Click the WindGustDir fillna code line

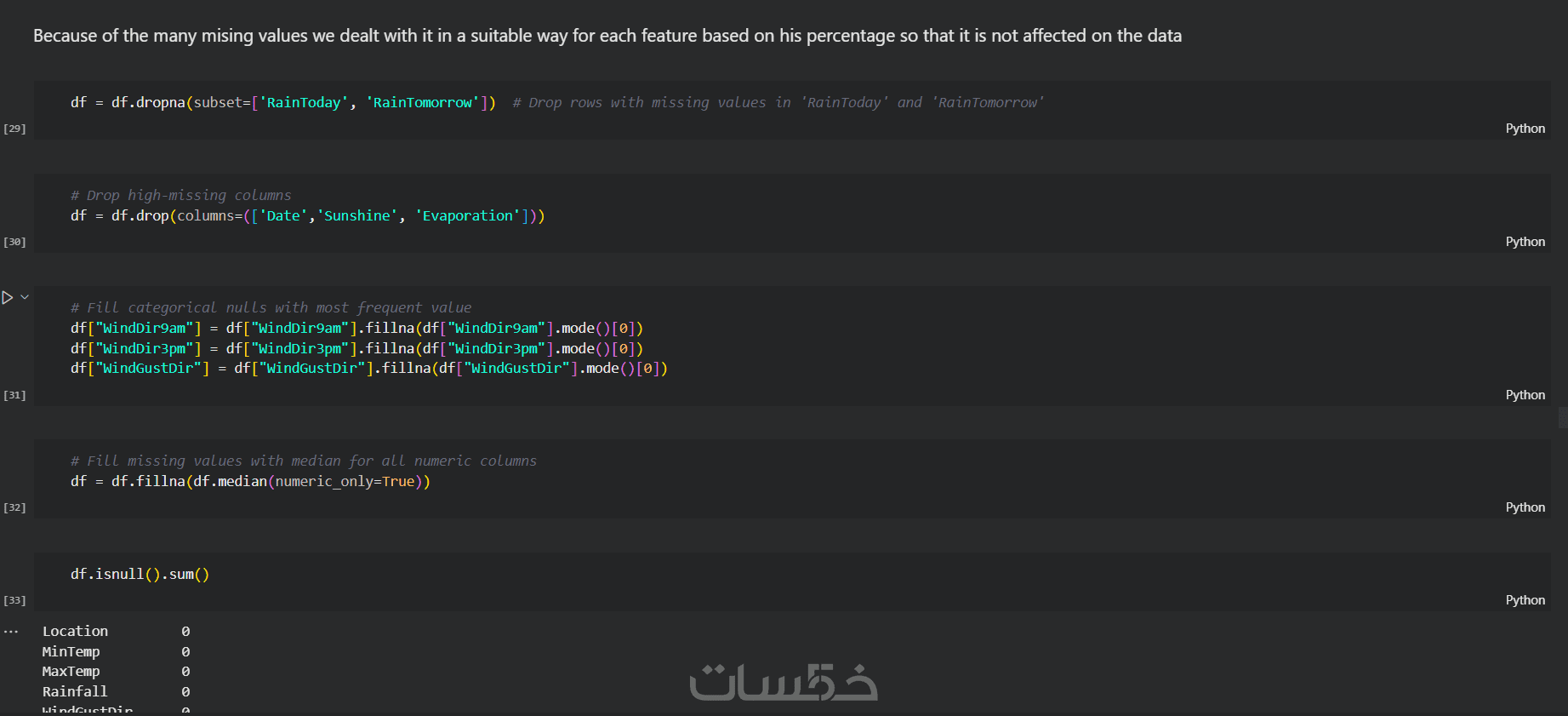click(368, 369)
